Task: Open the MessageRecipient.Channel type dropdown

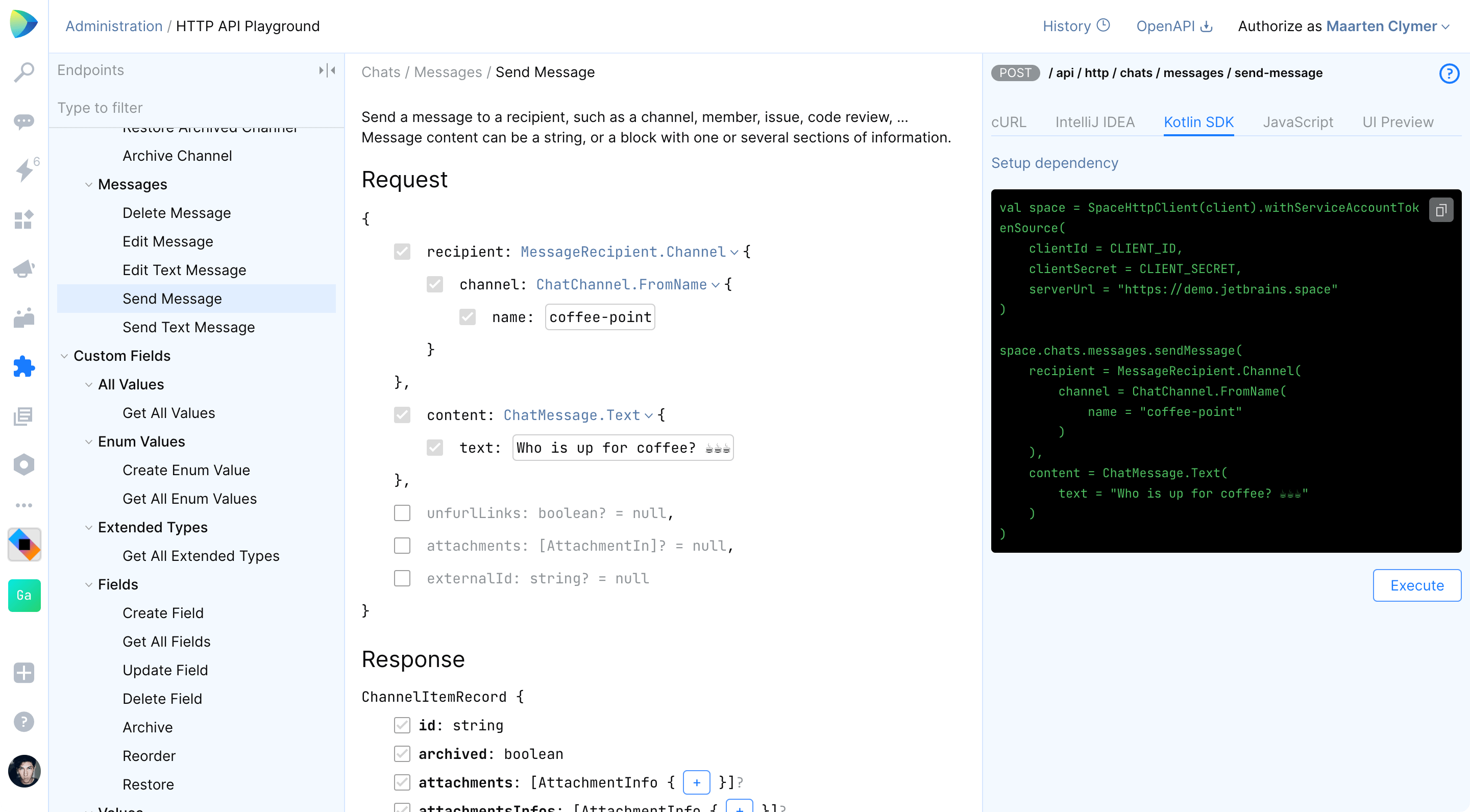Action: coord(629,252)
